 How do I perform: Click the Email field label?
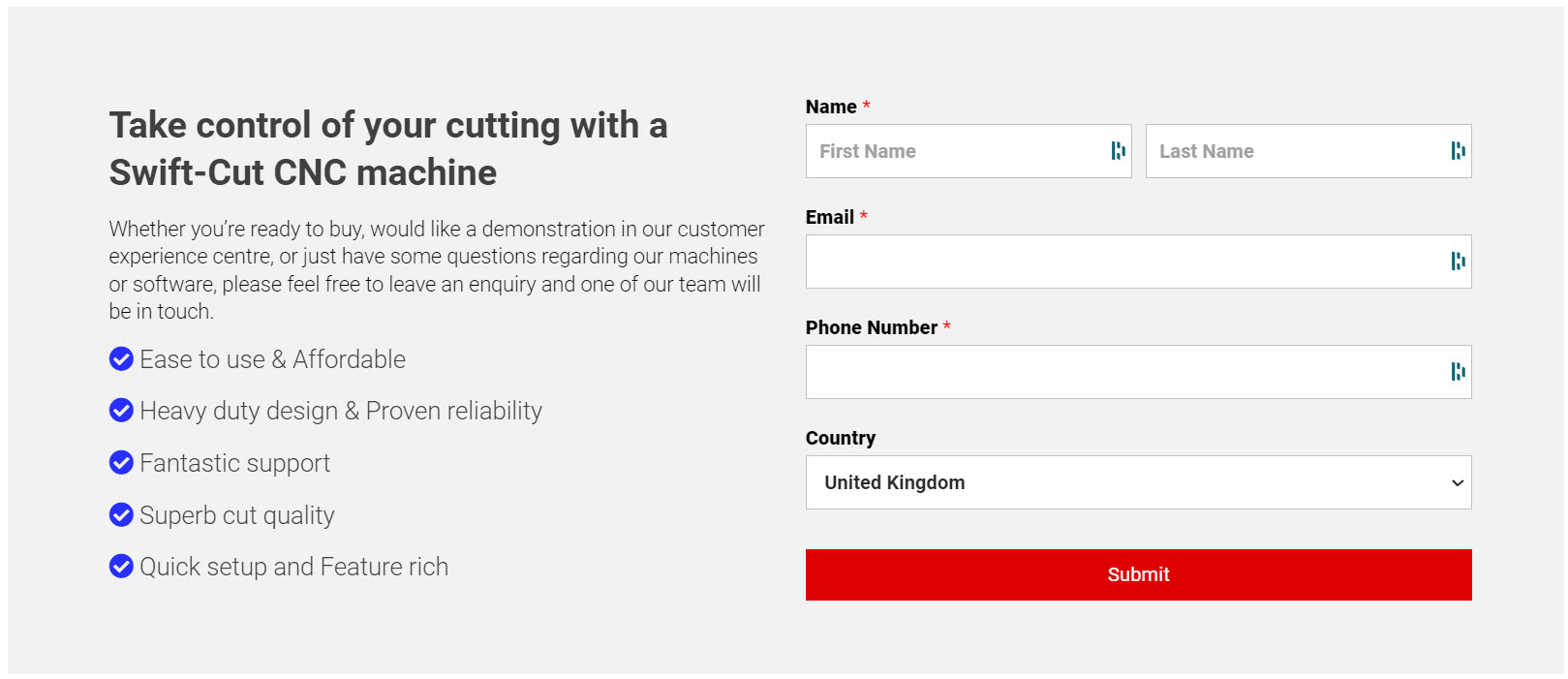point(829,217)
